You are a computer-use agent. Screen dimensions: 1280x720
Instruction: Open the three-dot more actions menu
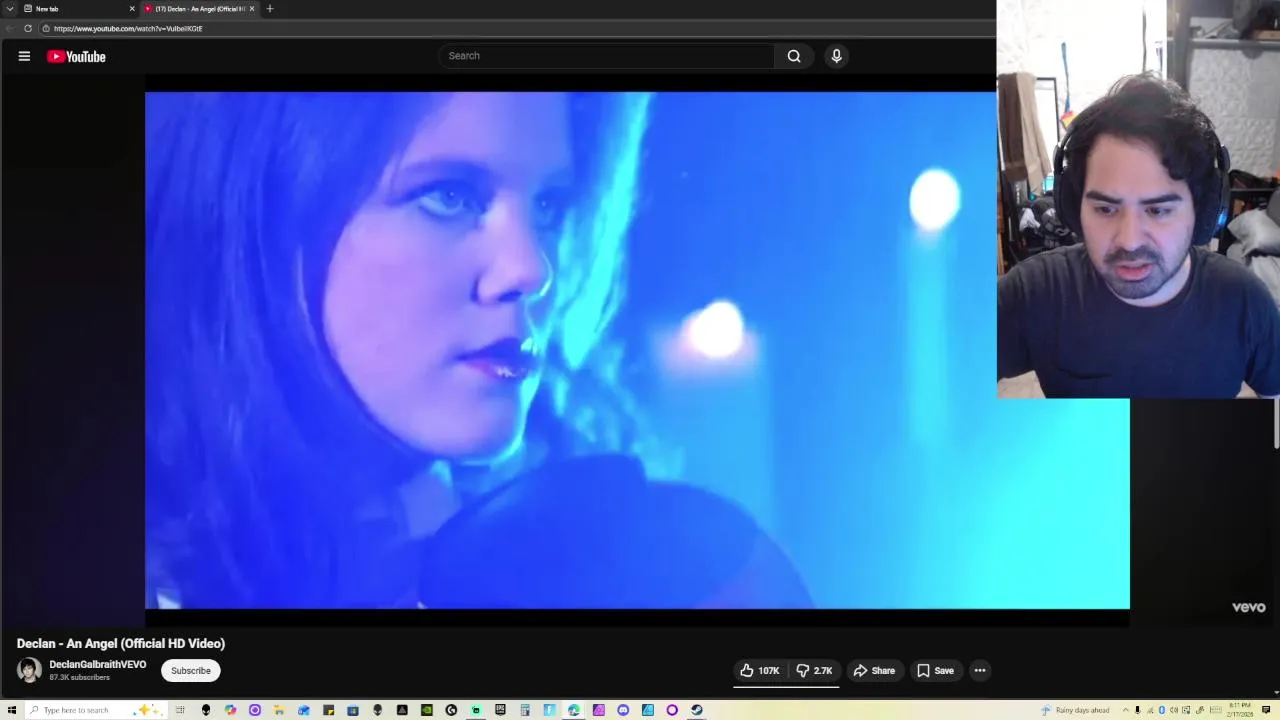[x=980, y=671]
